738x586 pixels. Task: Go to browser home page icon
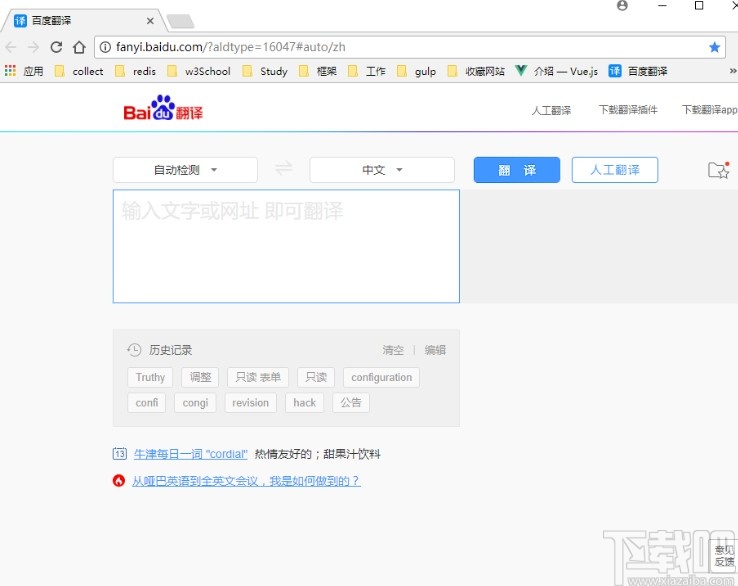(x=79, y=47)
